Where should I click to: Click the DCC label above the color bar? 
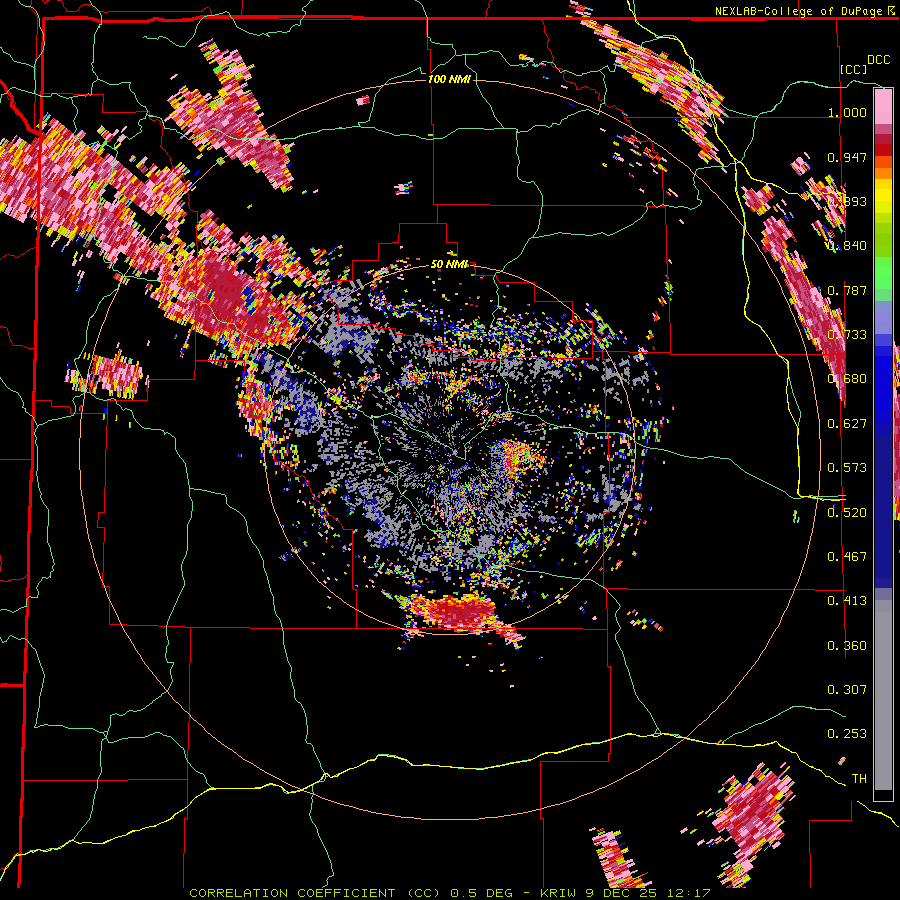[x=878, y=60]
